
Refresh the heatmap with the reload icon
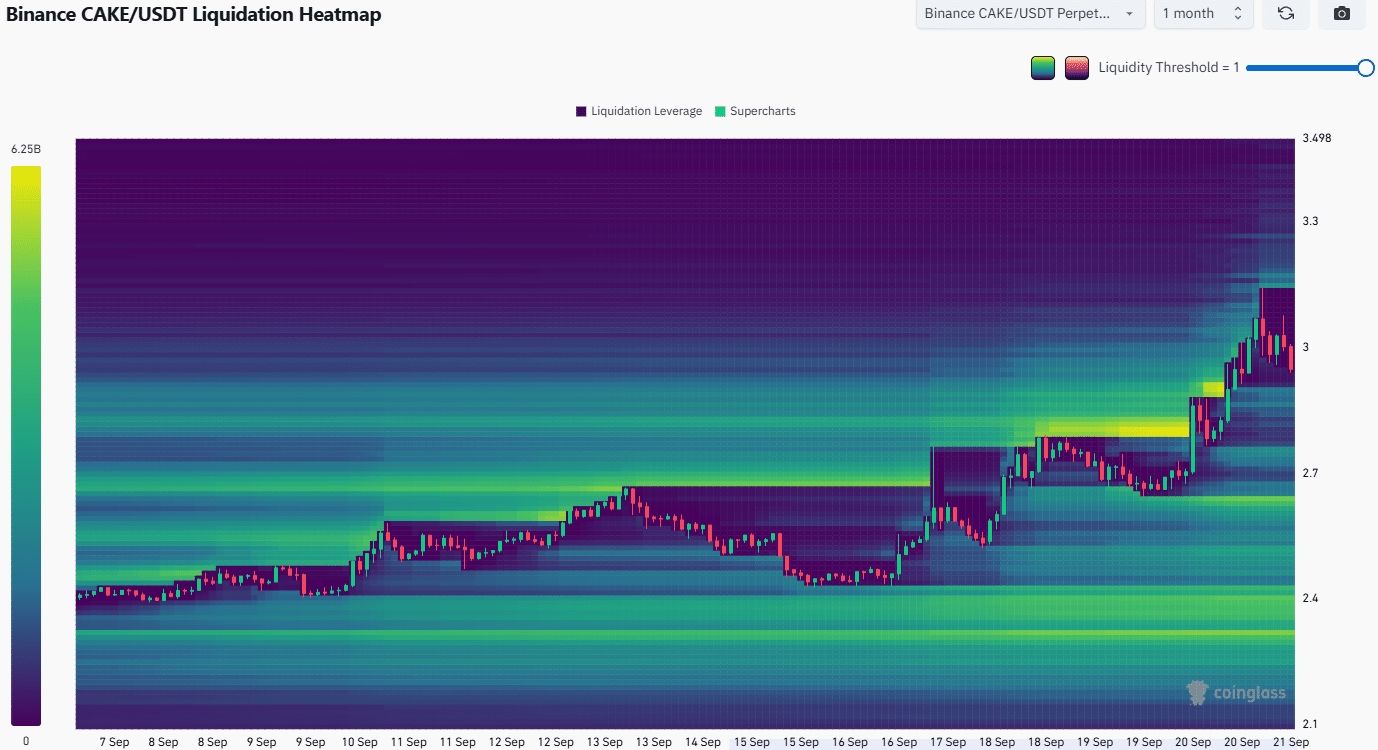tap(1286, 14)
